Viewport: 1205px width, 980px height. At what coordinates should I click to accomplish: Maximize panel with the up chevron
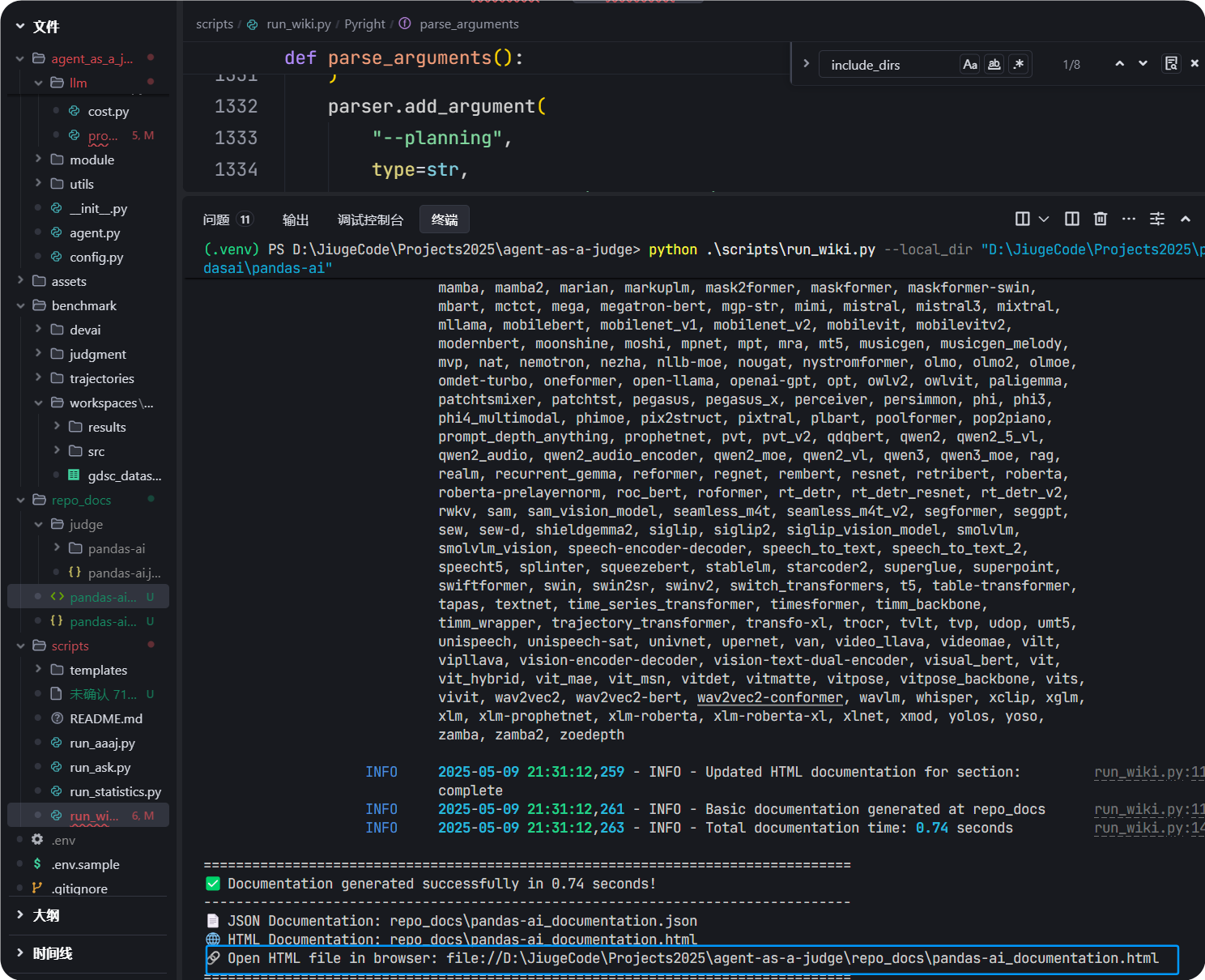pyautogui.click(x=1186, y=219)
